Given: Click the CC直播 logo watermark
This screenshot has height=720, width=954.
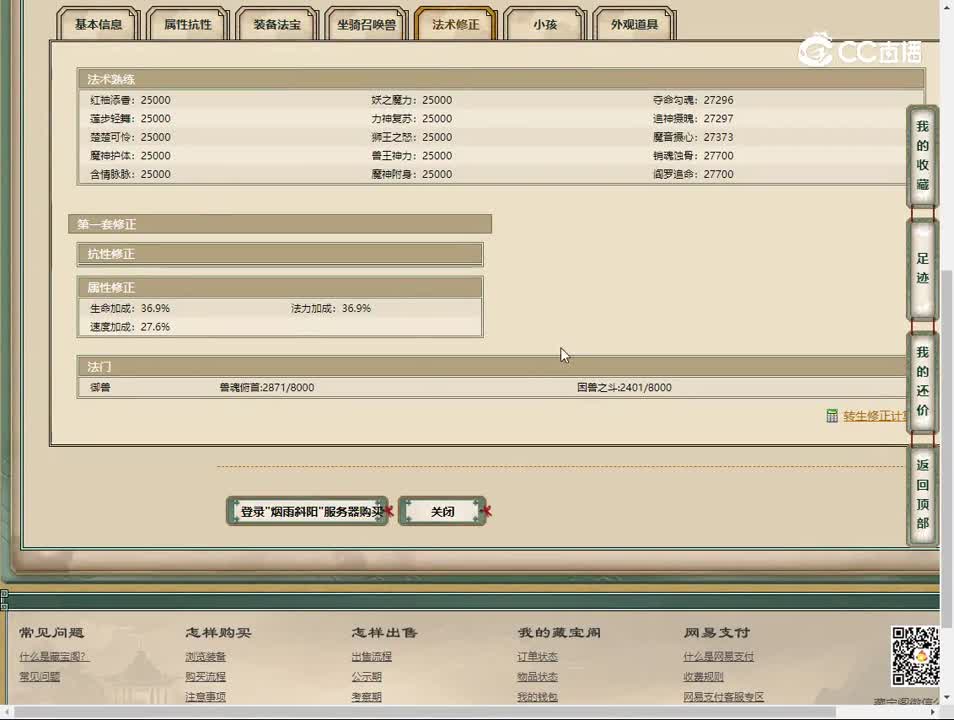Looking at the screenshot, I should click(860, 50).
